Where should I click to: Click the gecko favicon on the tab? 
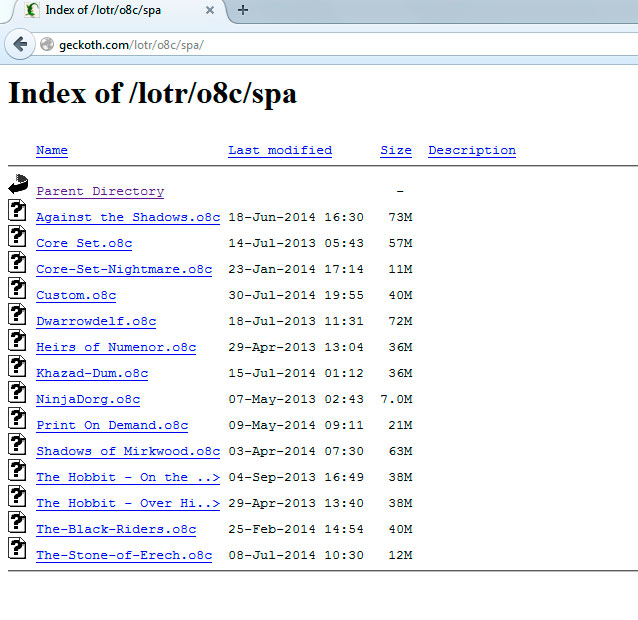click(32, 10)
